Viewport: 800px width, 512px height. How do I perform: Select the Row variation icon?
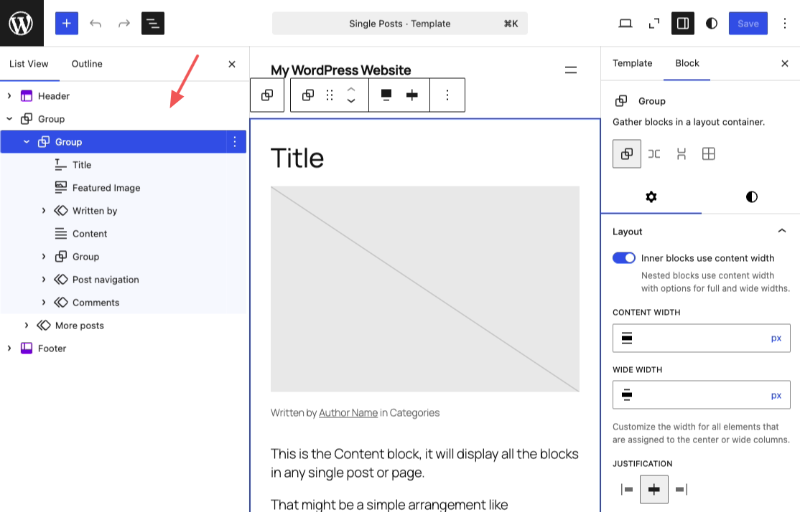[x=654, y=154]
